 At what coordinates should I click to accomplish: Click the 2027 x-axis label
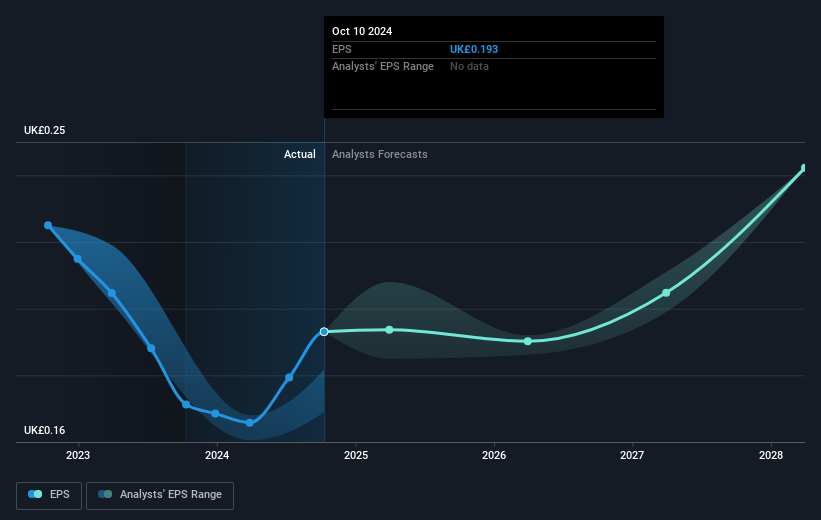point(632,455)
